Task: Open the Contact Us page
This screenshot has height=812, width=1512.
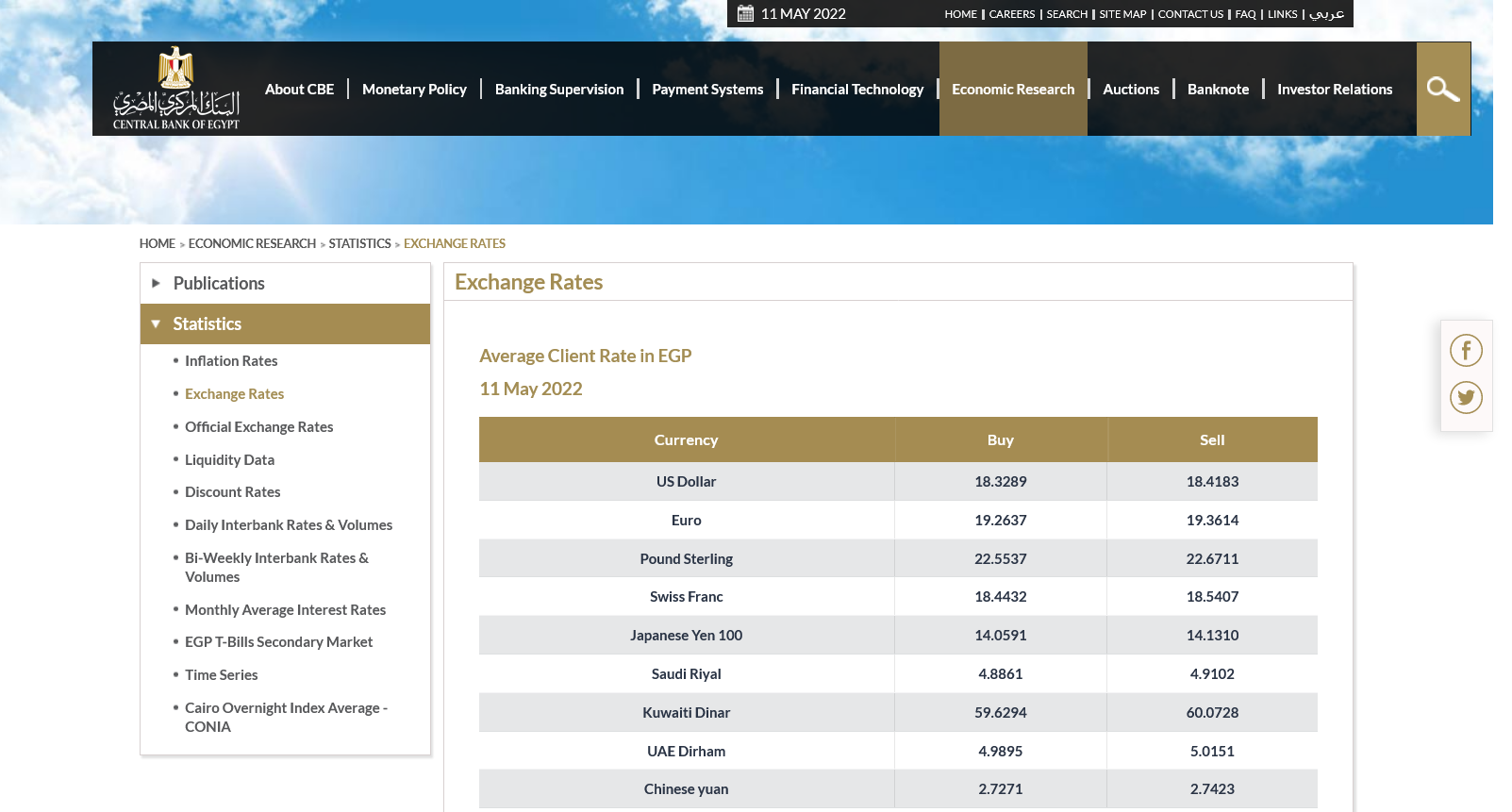Action: 1189,14
